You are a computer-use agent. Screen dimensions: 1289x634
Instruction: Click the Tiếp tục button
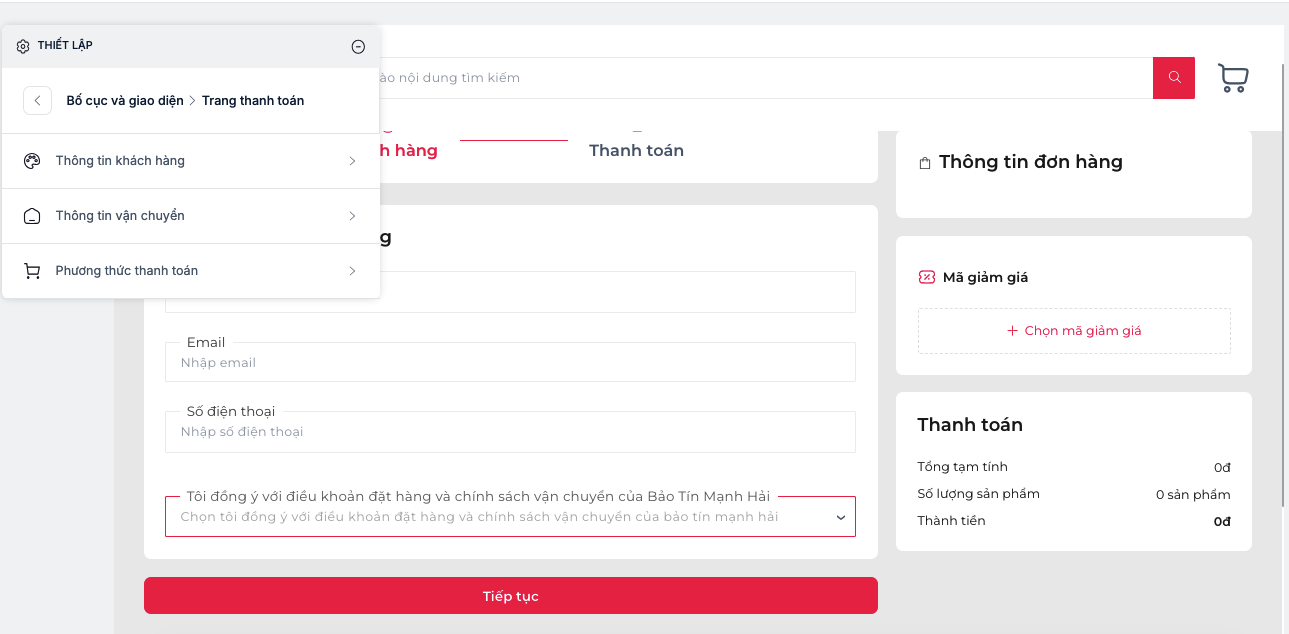pyautogui.click(x=511, y=595)
